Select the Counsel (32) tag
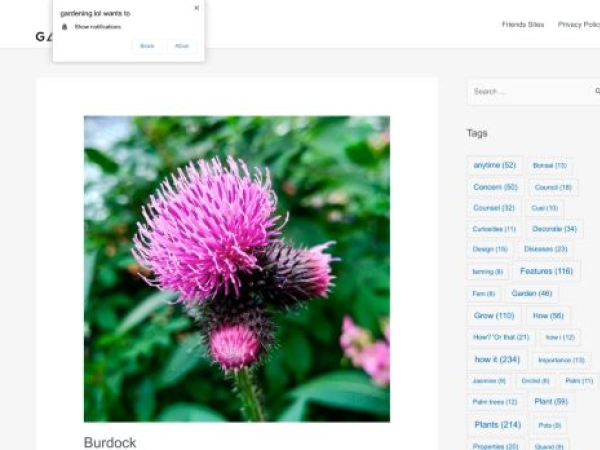 point(494,208)
